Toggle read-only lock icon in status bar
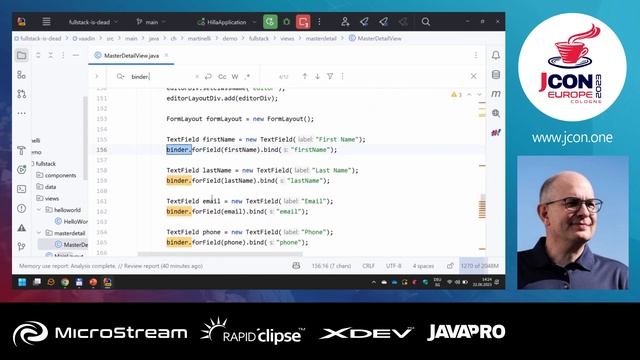The width and height of the screenshot is (640, 360). [450, 266]
